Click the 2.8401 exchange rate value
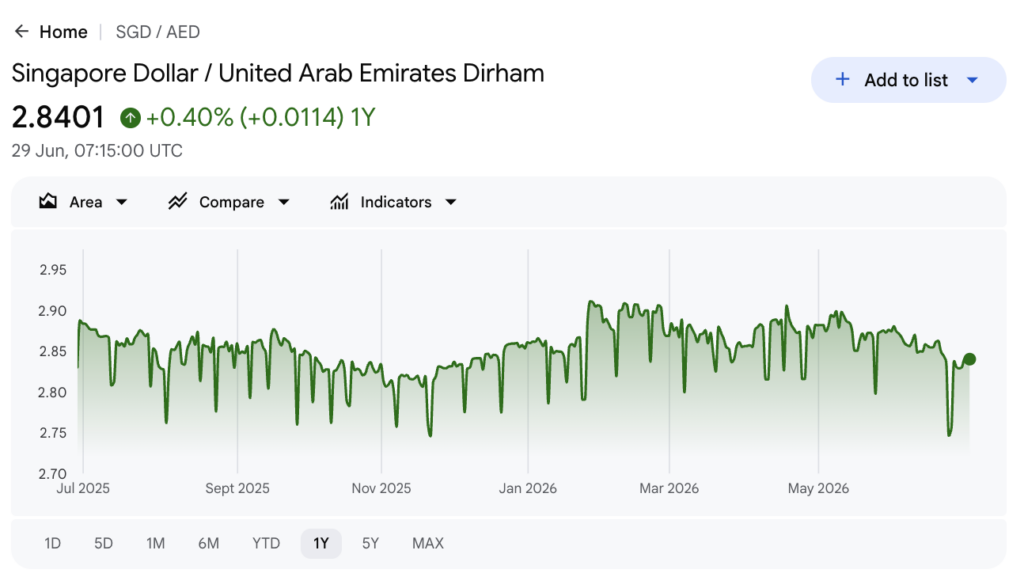 pos(58,118)
